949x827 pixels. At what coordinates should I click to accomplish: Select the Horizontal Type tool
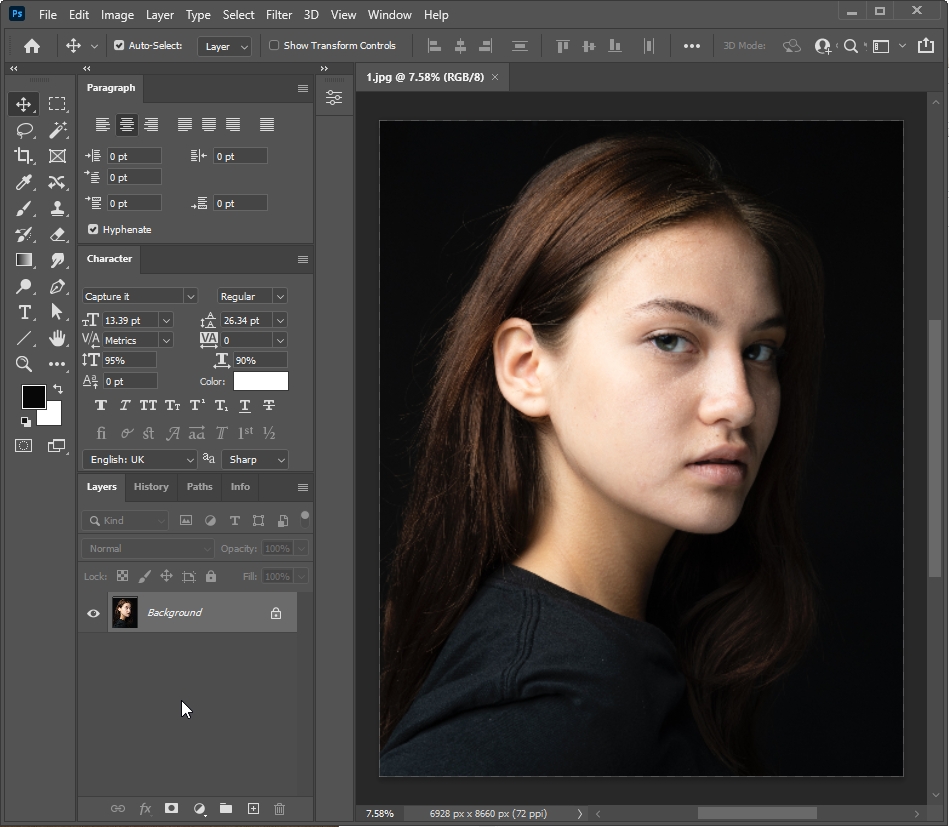click(24, 312)
